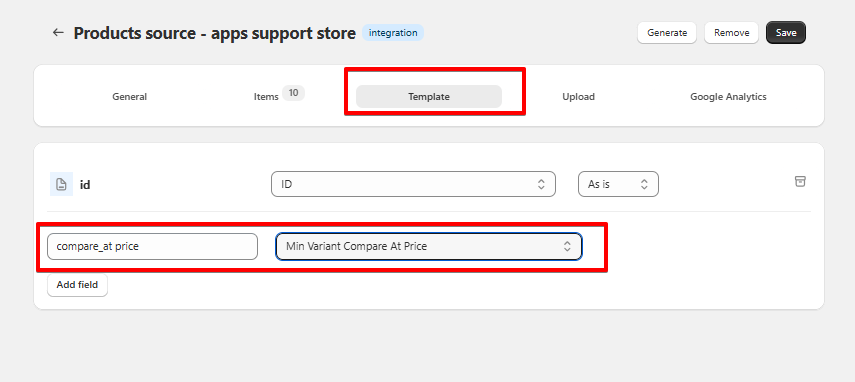Select the Template tab
855x382 pixels.
point(429,96)
